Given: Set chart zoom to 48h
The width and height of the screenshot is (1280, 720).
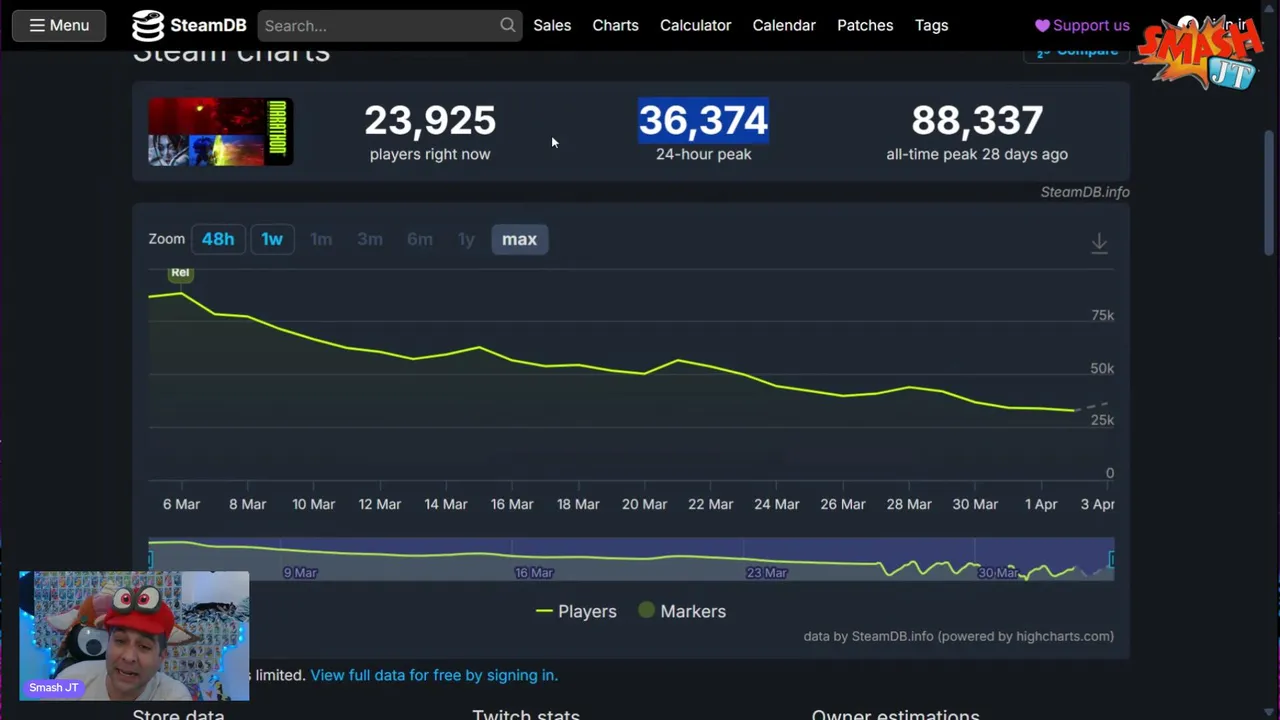Looking at the screenshot, I should click(218, 239).
